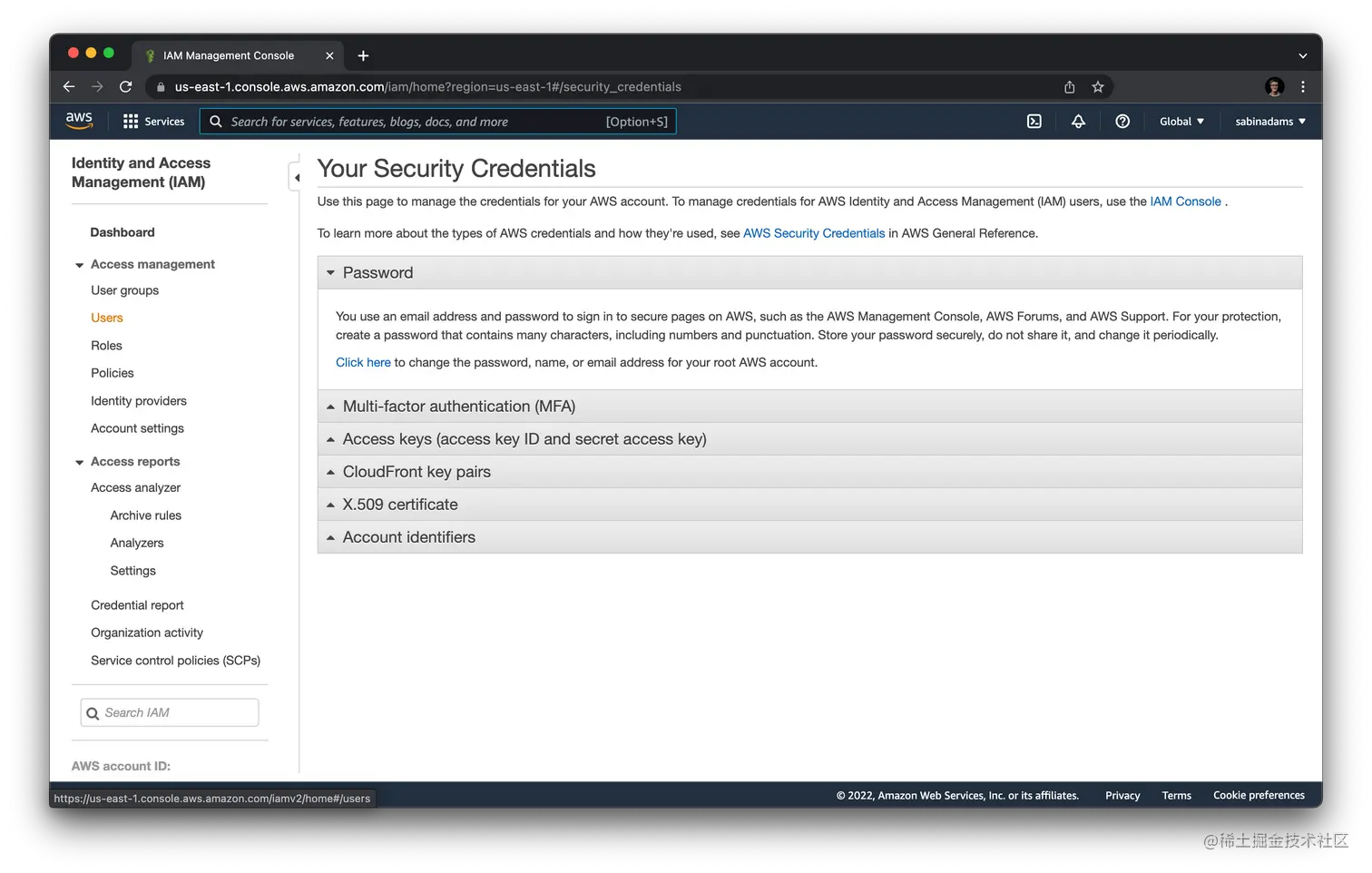
Task: Expand the Access keys section
Action: (x=524, y=438)
